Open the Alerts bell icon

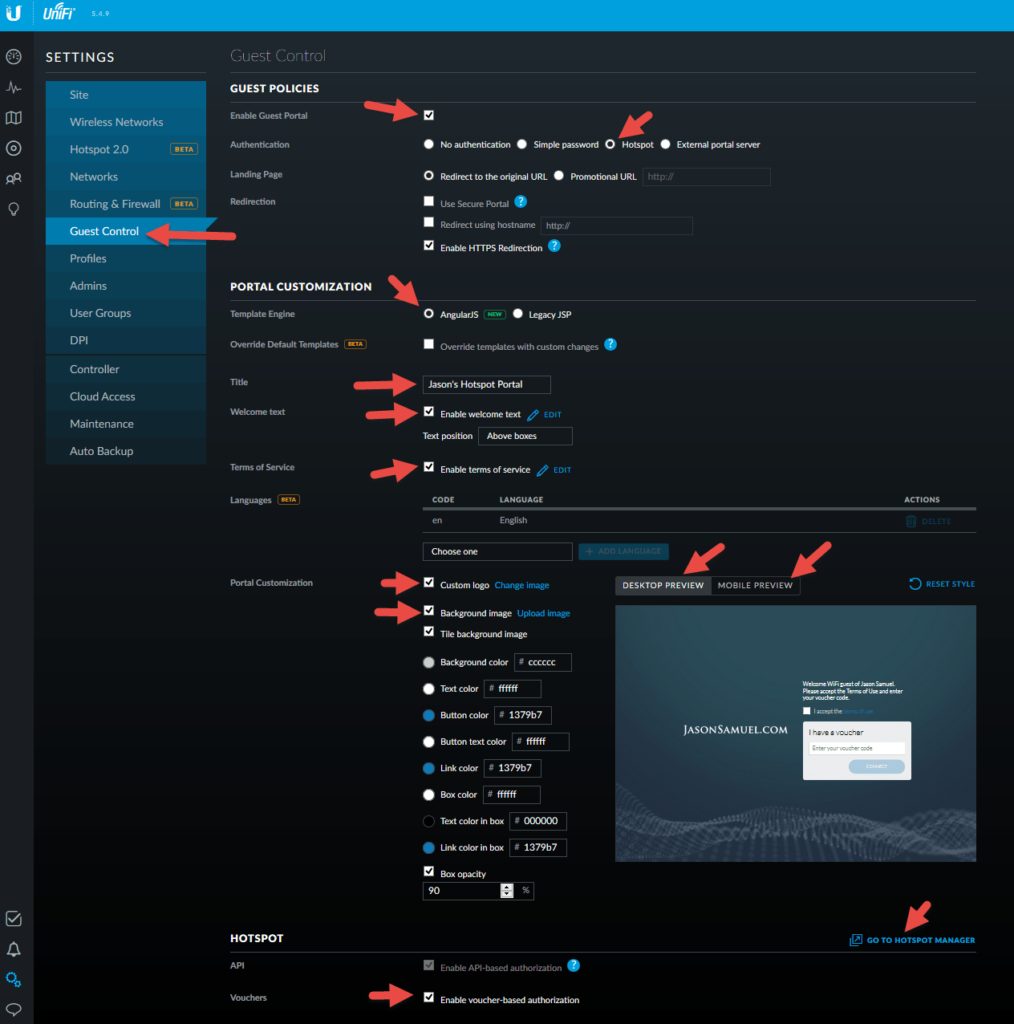click(x=14, y=949)
